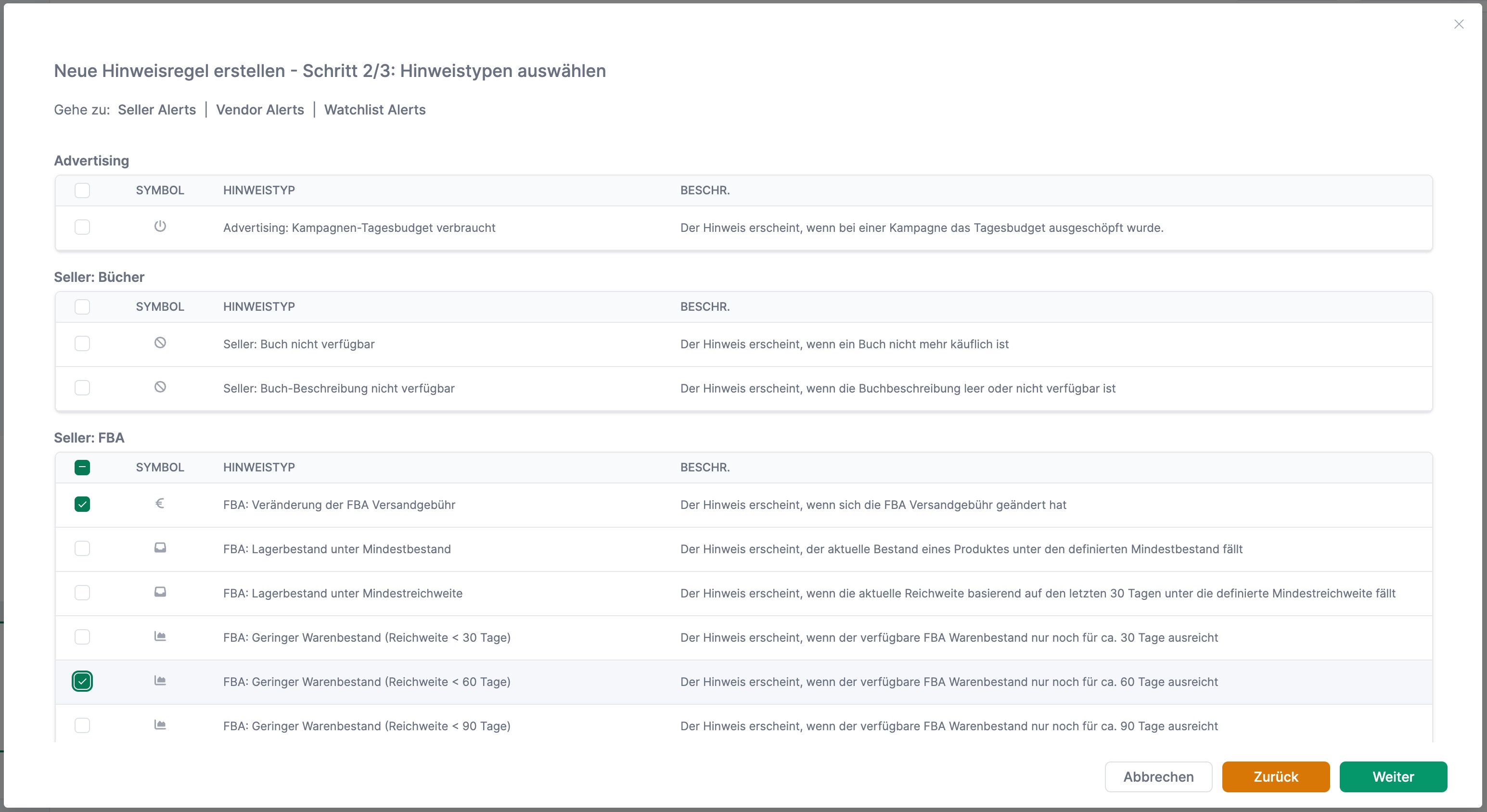This screenshot has height=812, width=1487.
Task: Click the chart icon for 'Reichweite < 30 Tage'
Action: click(160, 636)
